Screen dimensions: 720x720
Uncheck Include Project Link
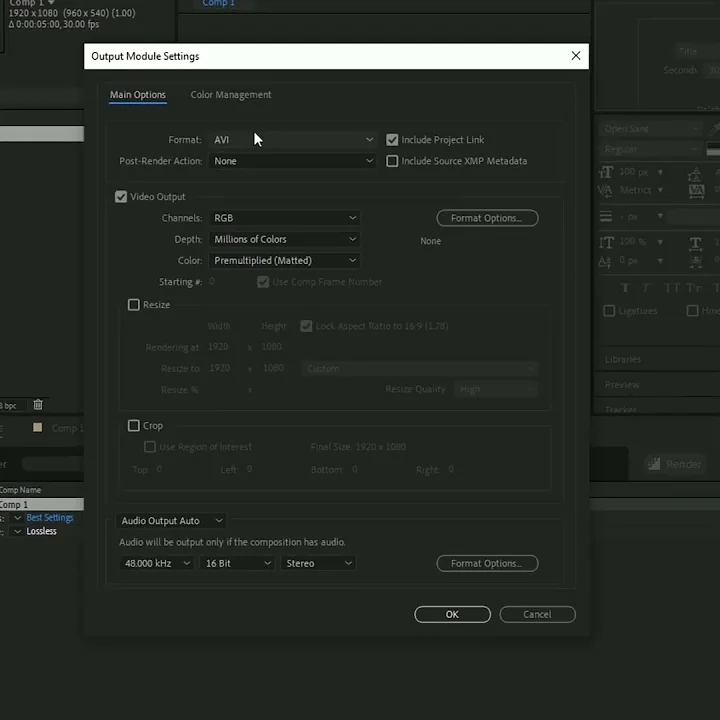point(392,140)
